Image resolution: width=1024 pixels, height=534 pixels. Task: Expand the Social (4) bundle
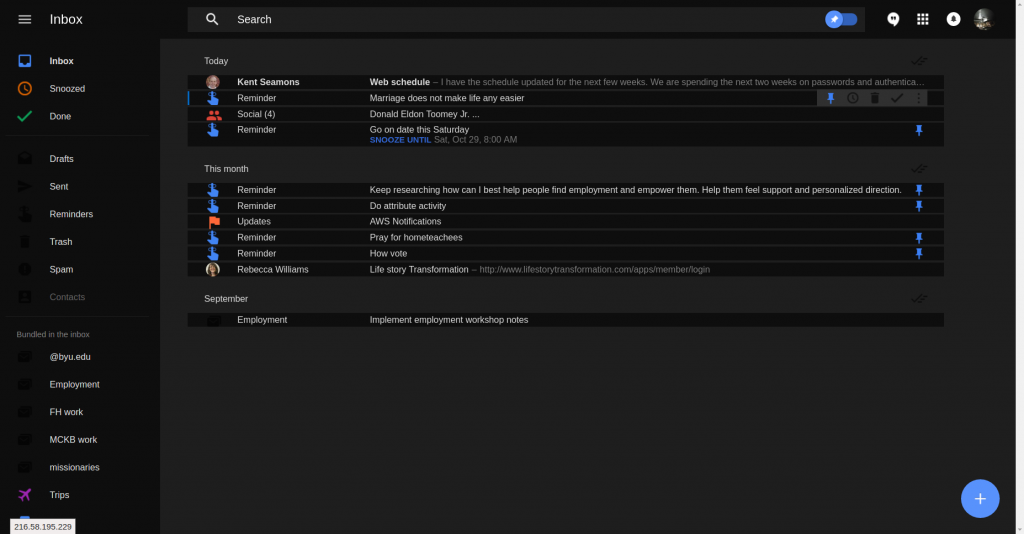pyautogui.click(x=566, y=114)
